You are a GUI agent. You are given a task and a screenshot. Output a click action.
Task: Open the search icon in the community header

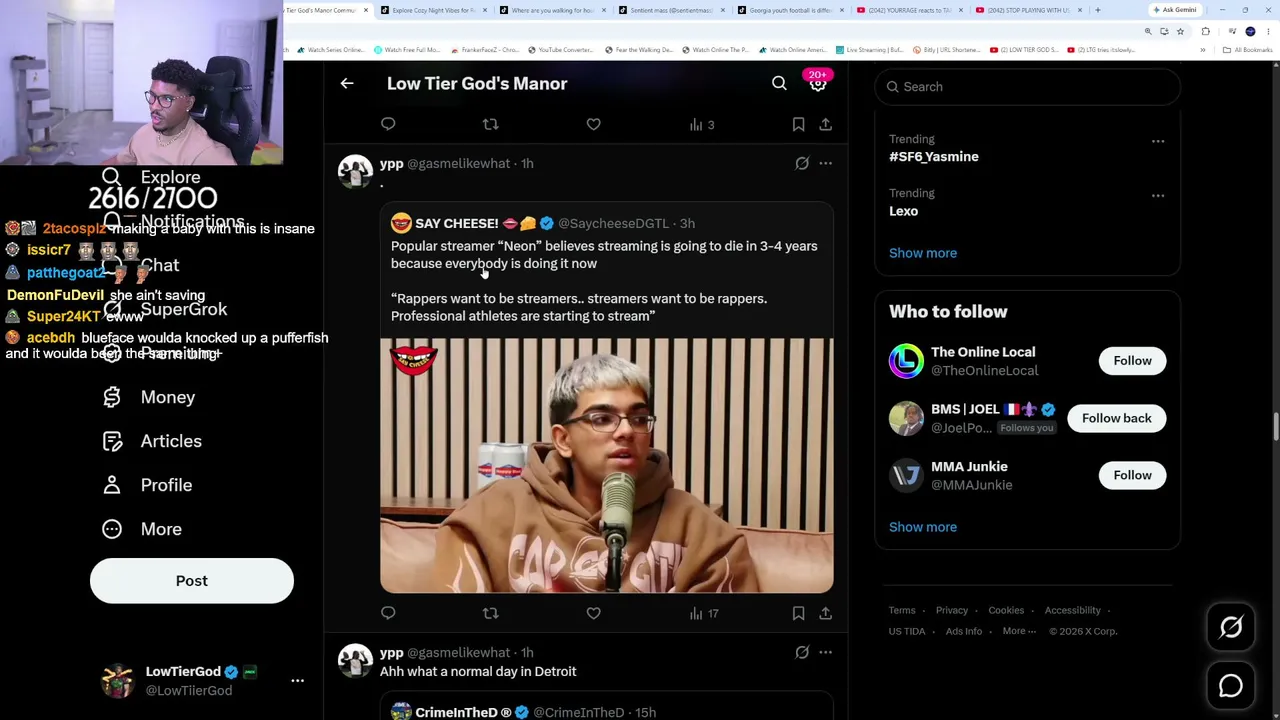779,84
